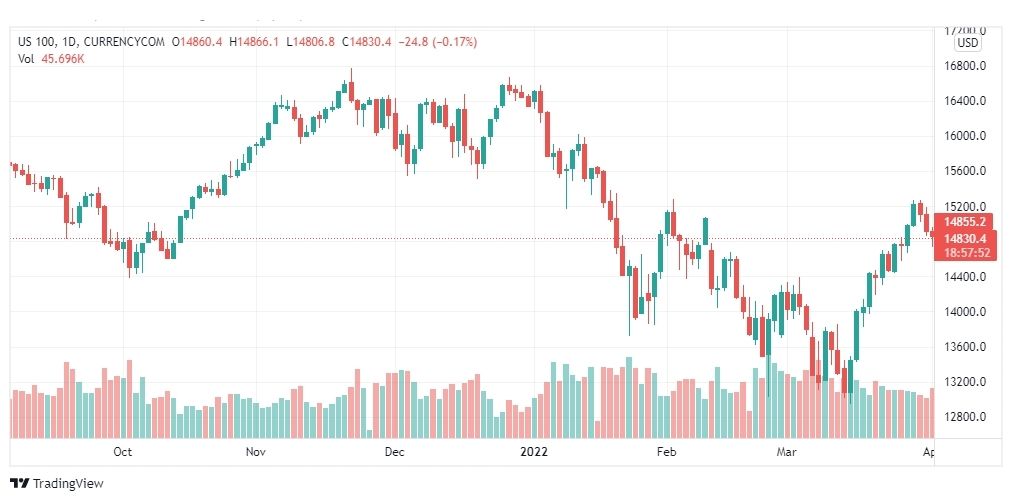Click the Oct label on time axis
The image size is (1012, 501).
point(123,452)
